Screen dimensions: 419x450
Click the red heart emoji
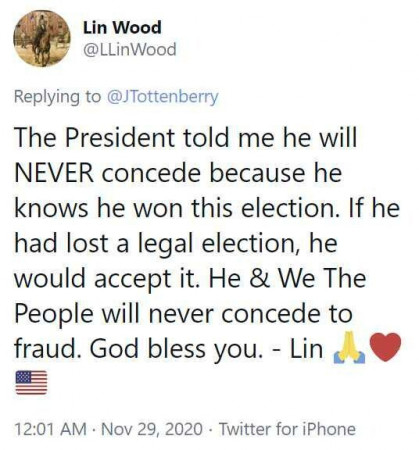click(385, 347)
